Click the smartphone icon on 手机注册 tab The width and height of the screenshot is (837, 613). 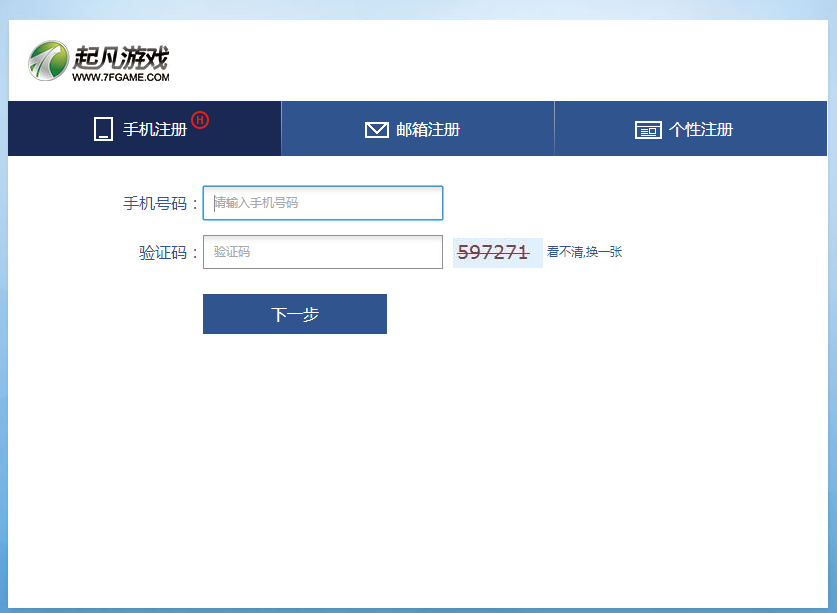(x=103, y=128)
